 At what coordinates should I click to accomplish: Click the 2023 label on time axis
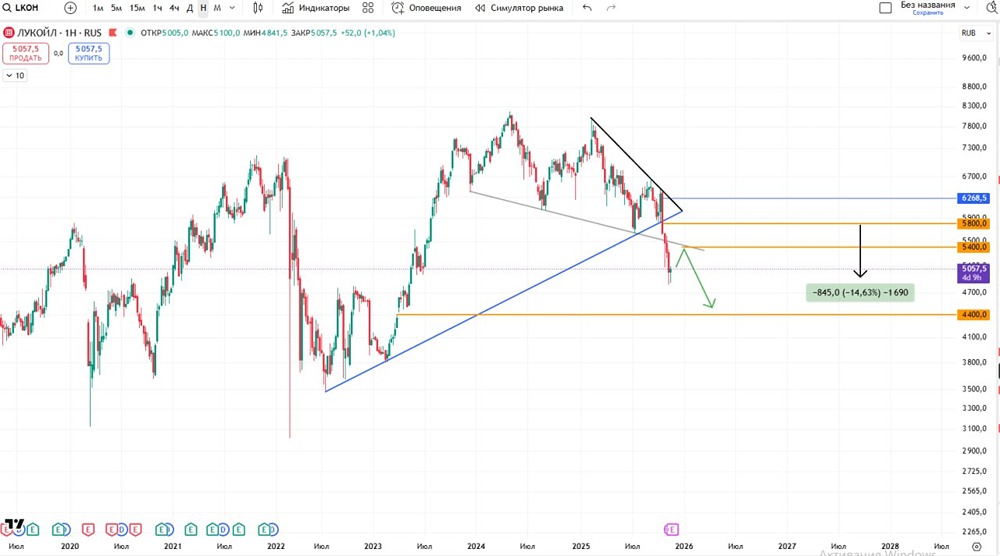(372, 546)
